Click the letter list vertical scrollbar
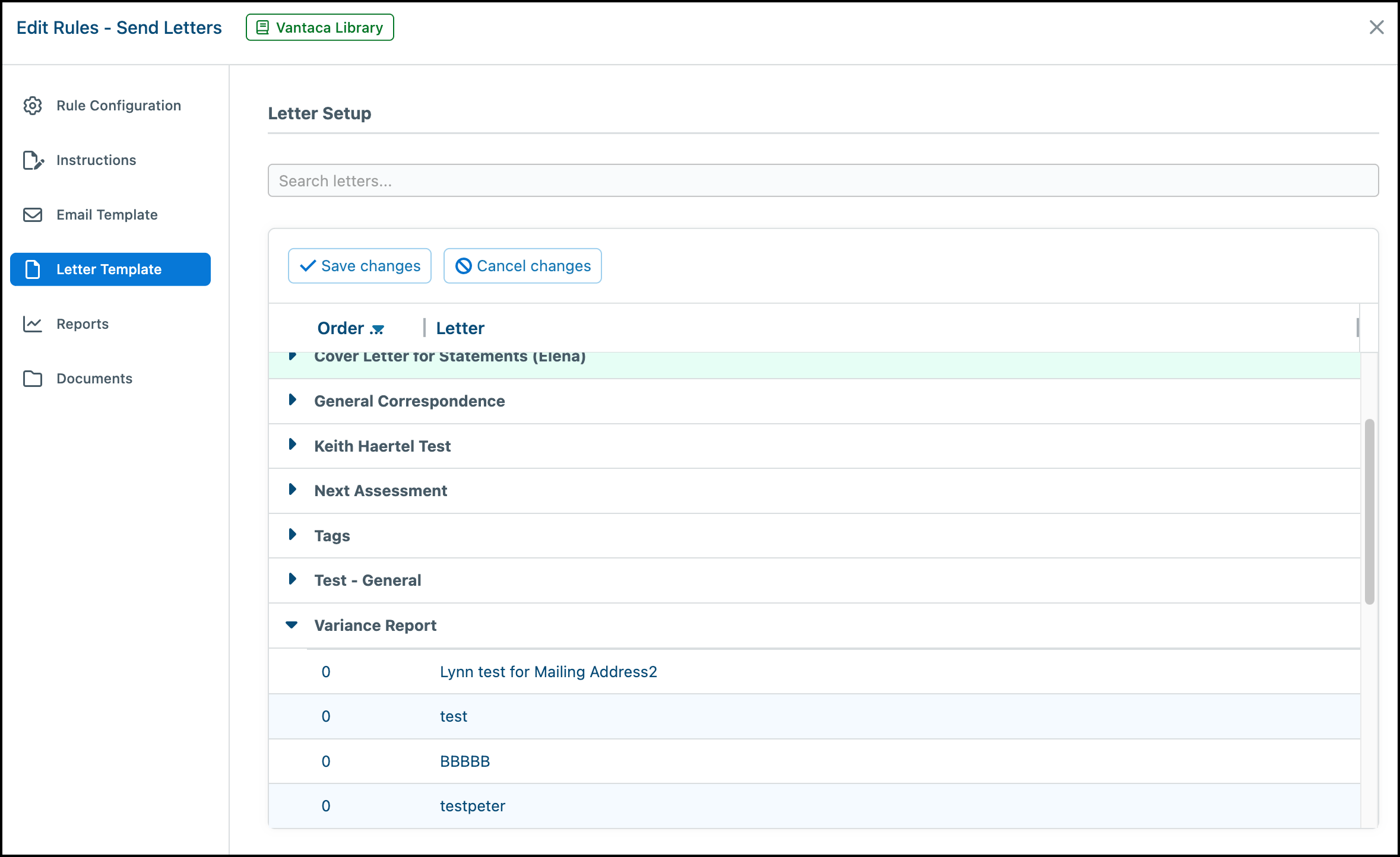This screenshot has width=1400, height=857. (1370, 512)
